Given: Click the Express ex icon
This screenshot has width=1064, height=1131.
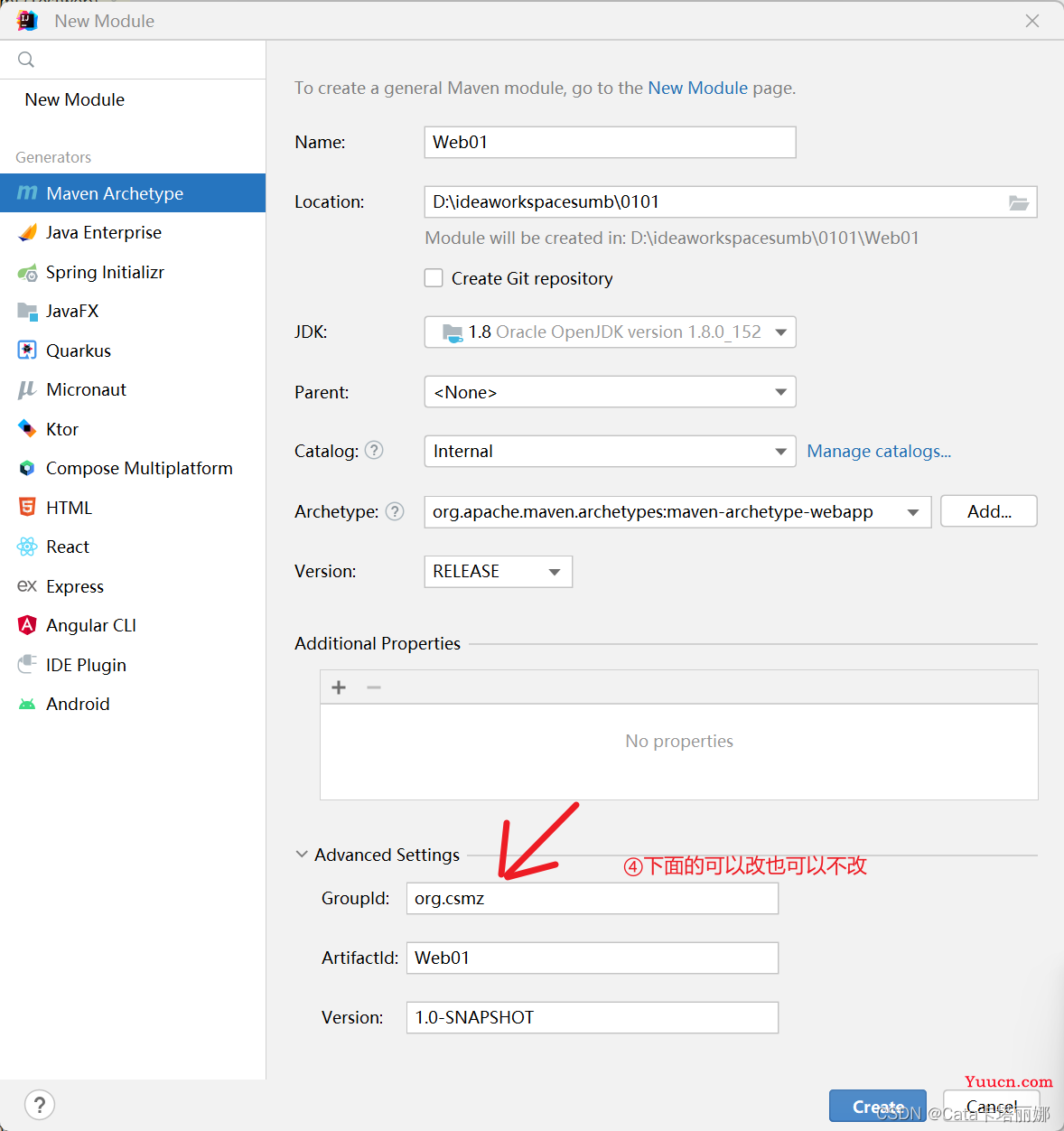Looking at the screenshot, I should 27,586.
